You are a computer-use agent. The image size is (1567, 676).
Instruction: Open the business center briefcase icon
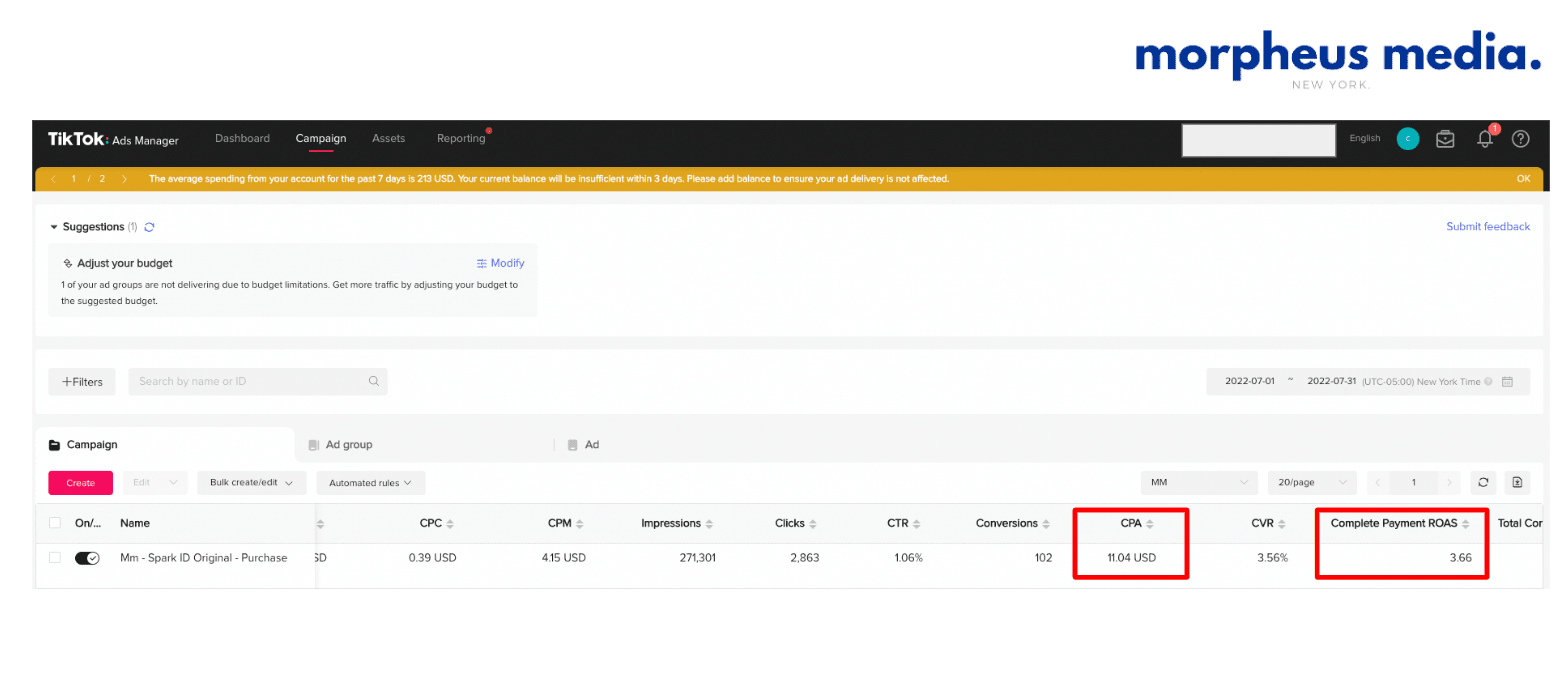pyautogui.click(x=1445, y=139)
